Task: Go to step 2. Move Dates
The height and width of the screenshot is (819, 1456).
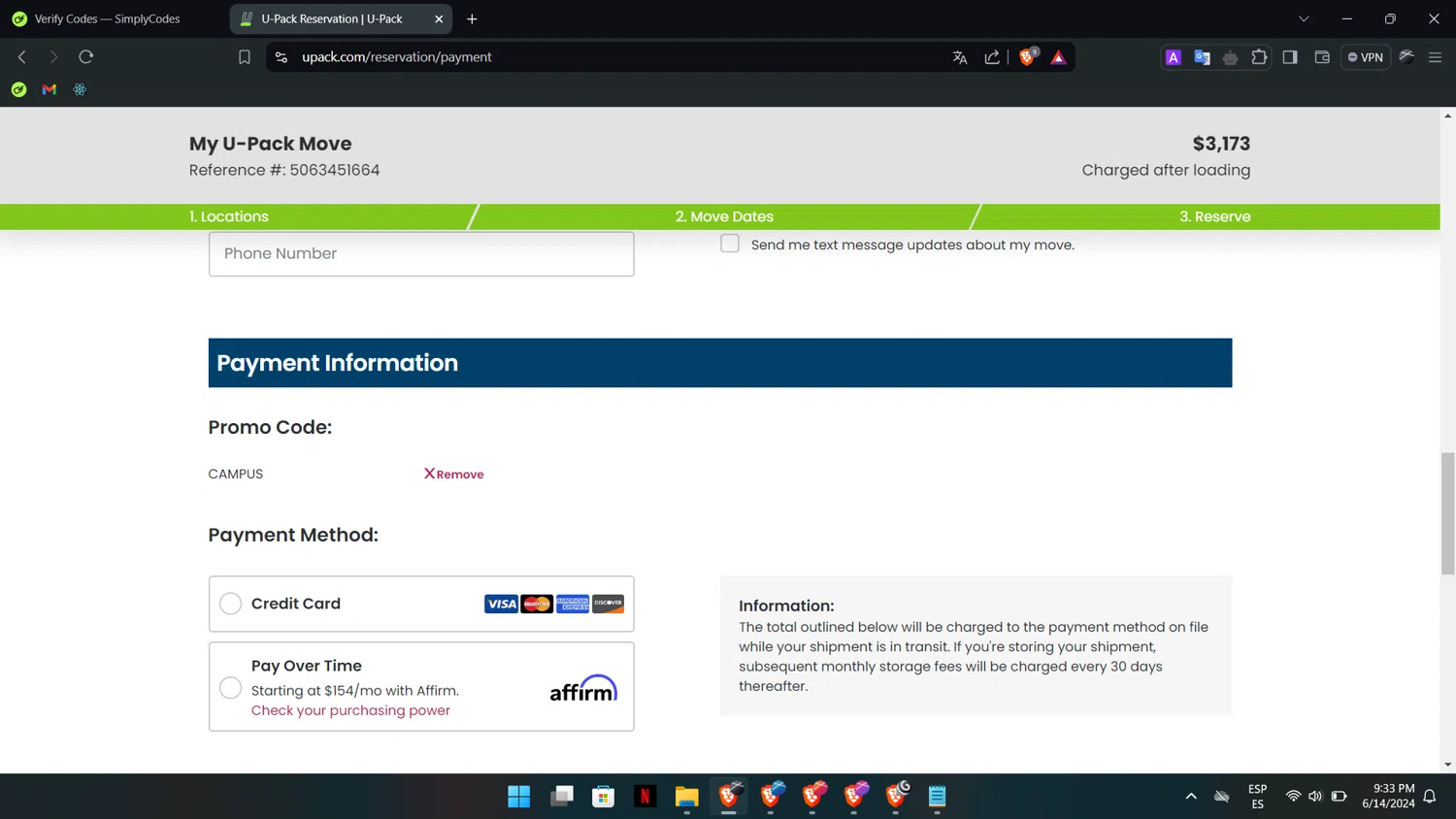Action: click(x=724, y=216)
